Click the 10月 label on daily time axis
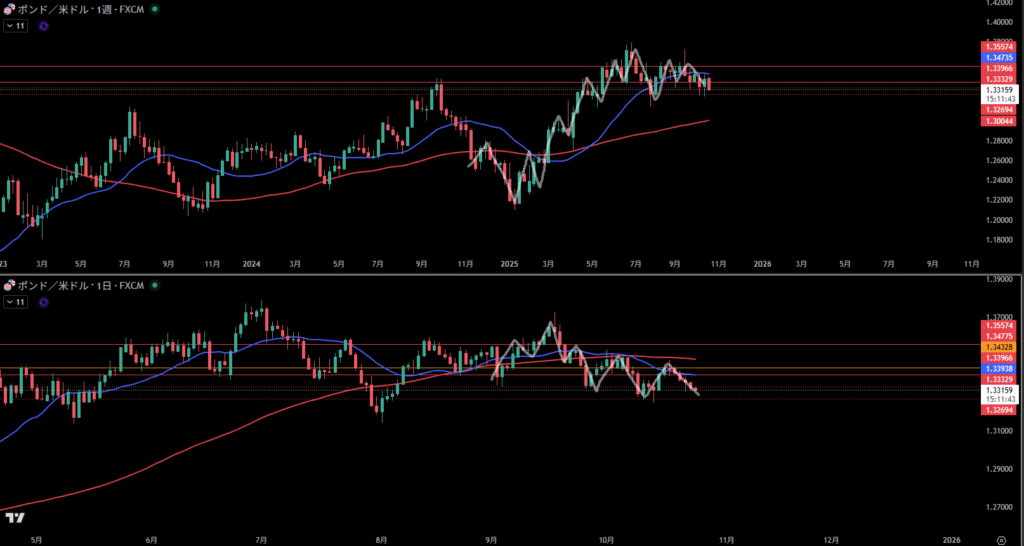Image resolution: width=1024 pixels, height=546 pixels. tap(605, 539)
